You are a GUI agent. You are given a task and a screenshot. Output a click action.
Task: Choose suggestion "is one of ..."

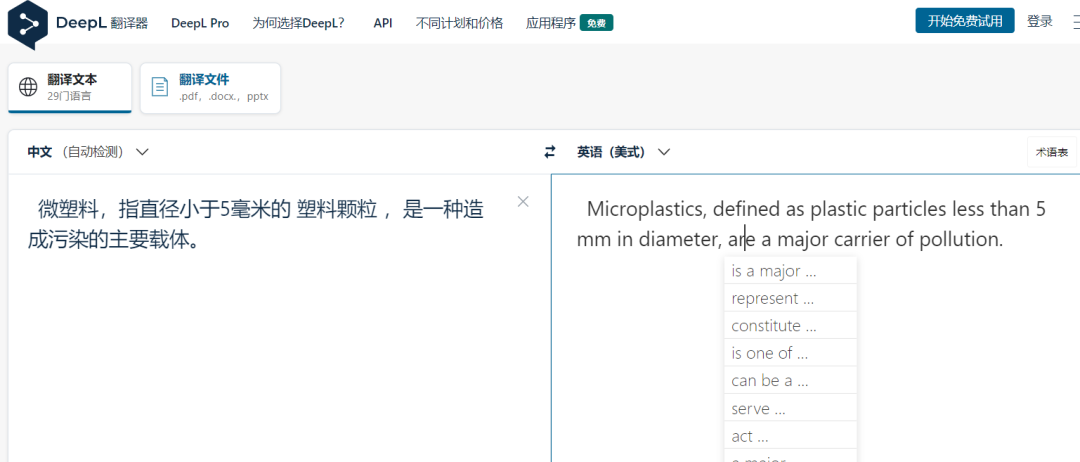click(790, 353)
